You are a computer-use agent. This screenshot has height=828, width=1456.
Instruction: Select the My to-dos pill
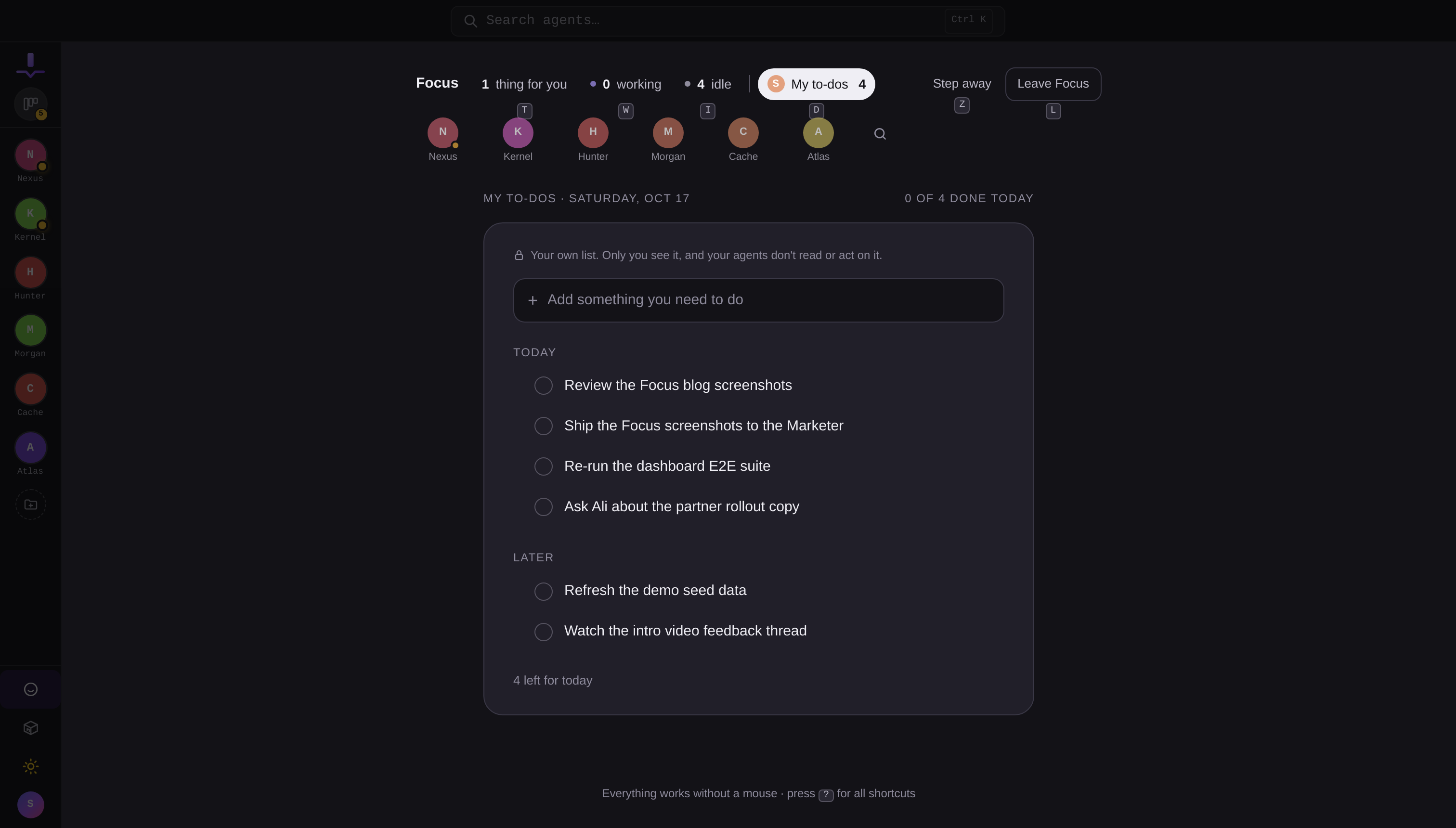coord(816,84)
